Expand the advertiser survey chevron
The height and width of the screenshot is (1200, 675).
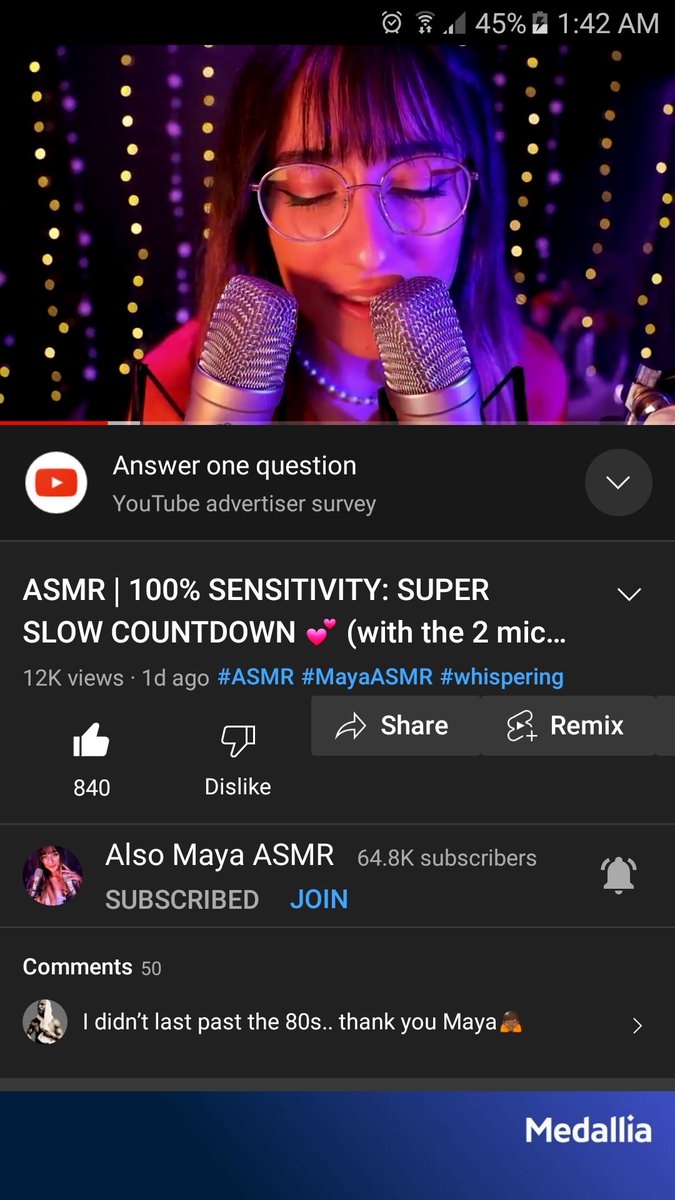[618, 483]
